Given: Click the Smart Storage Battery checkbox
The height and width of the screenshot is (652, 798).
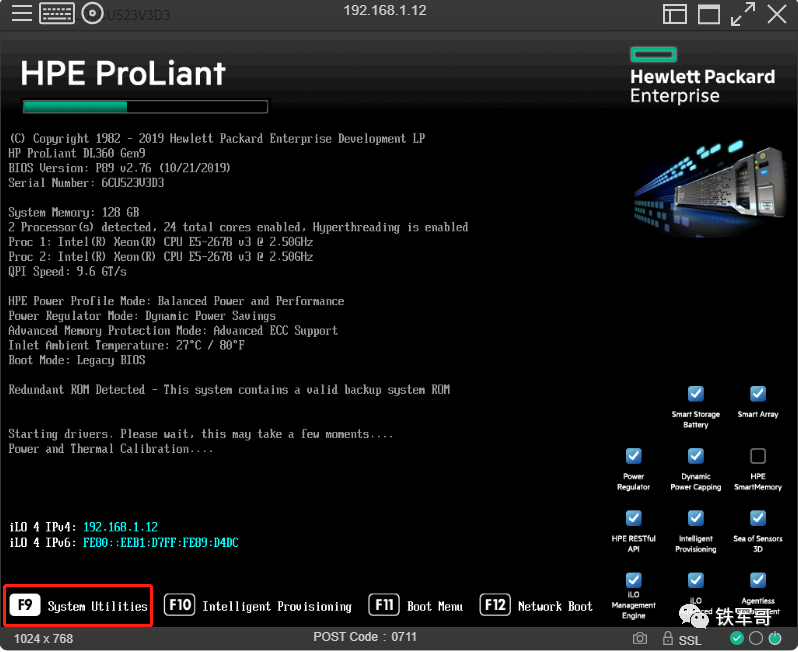Looking at the screenshot, I should 696,393.
